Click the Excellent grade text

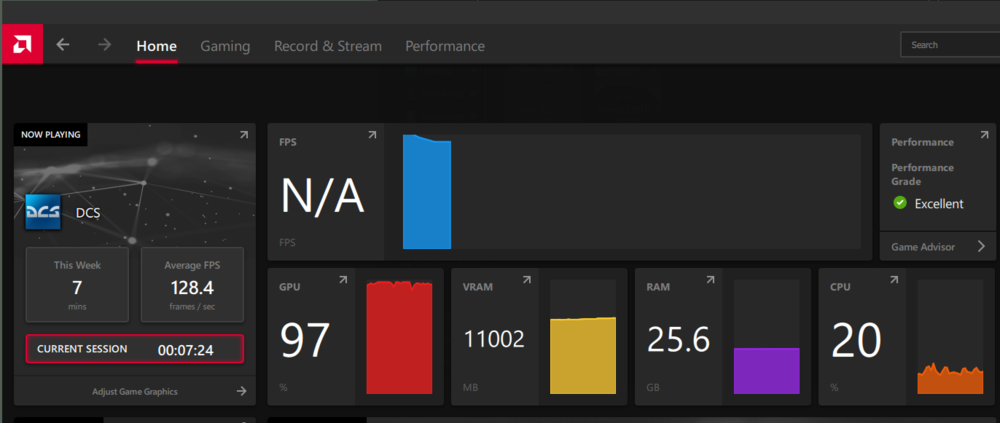(x=939, y=204)
